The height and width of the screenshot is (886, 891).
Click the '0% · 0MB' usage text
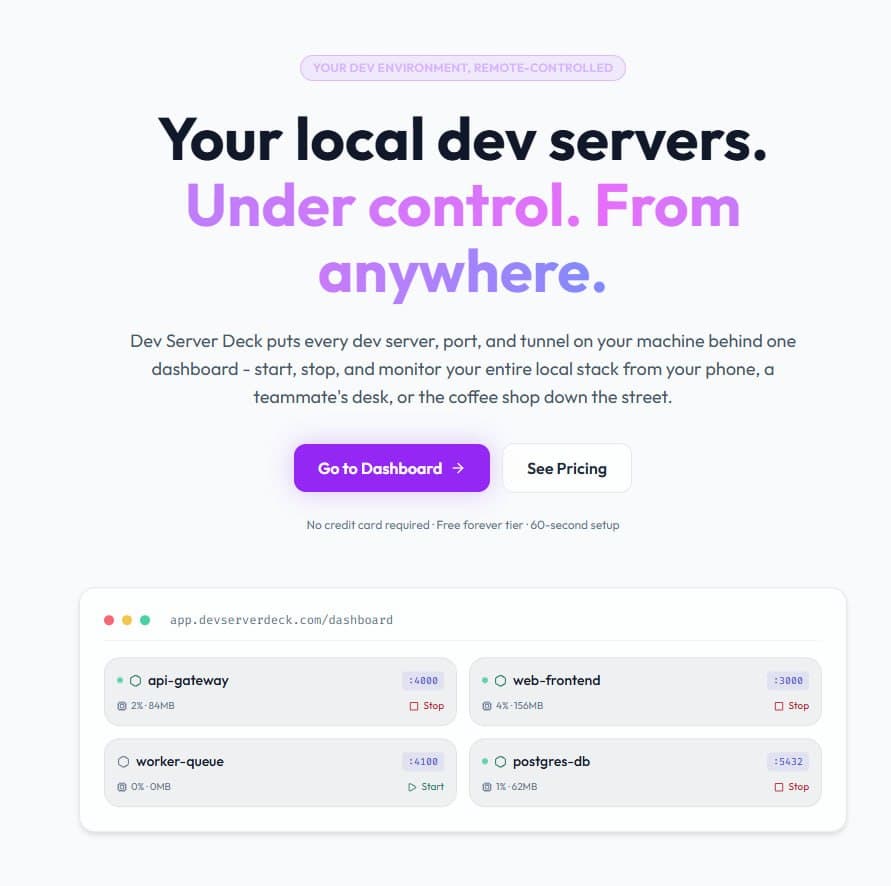pyautogui.click(x=151, y=787)
